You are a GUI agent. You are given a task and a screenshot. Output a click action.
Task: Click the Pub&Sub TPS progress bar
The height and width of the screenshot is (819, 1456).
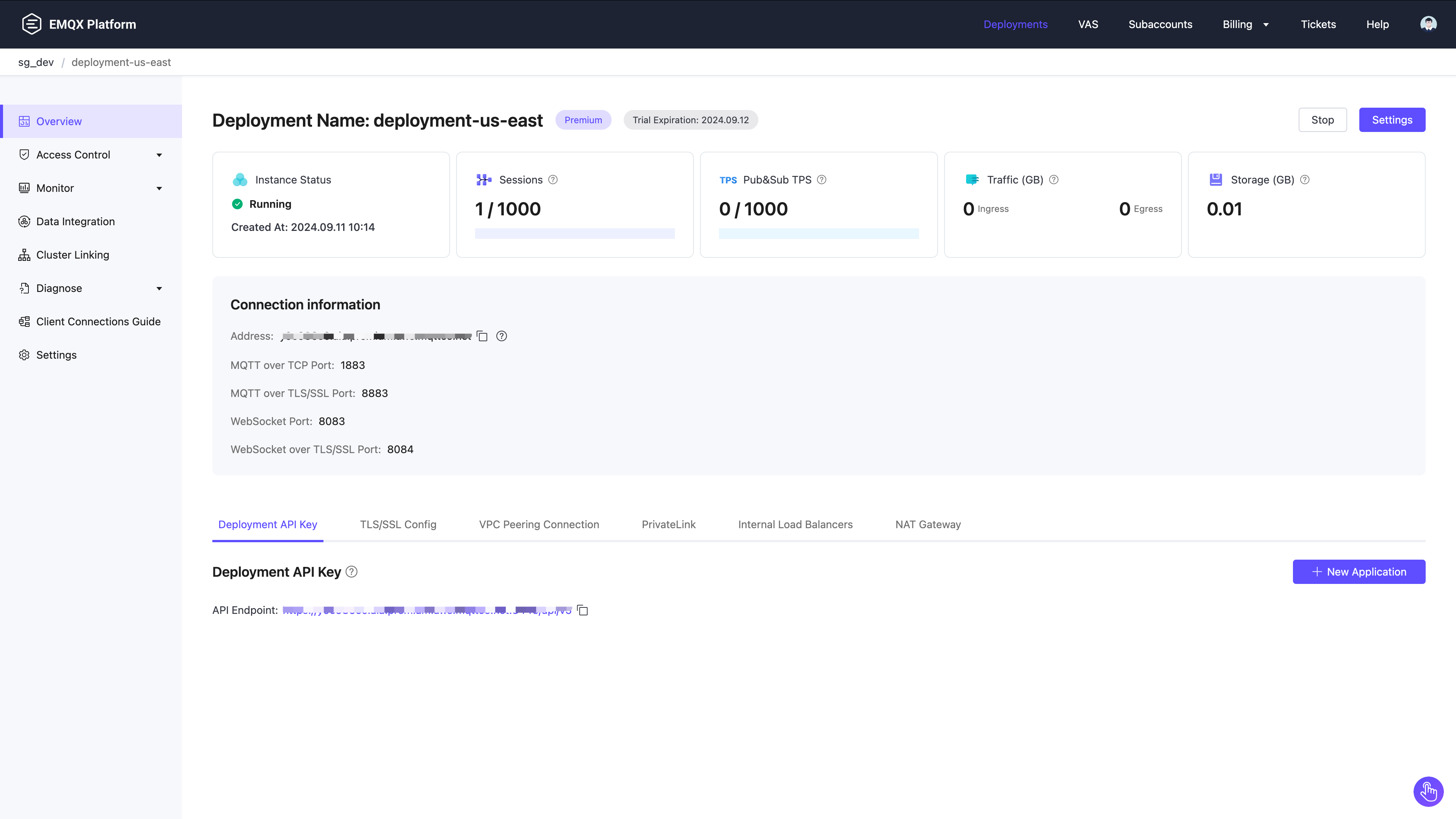819,234
